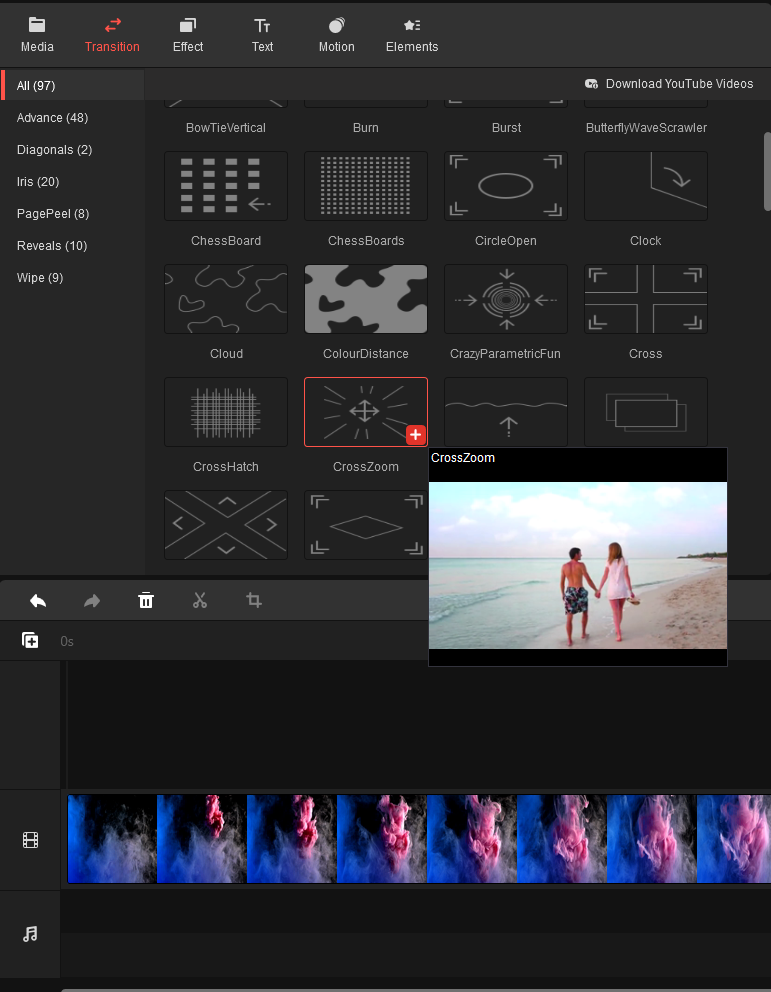Open the Elements tab
This screenshot has width=771, height=992.
point(412,35)
